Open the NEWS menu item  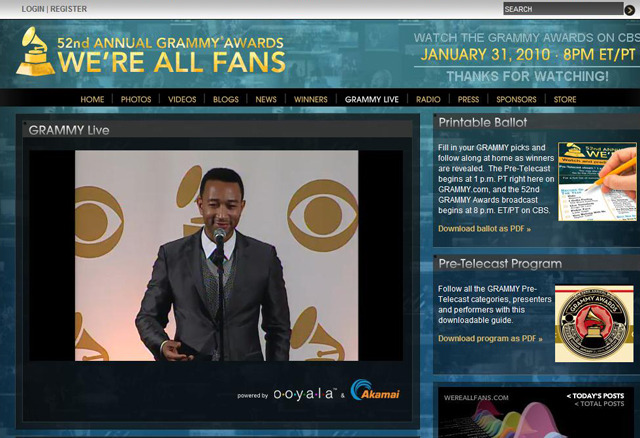tap(266, 99)
